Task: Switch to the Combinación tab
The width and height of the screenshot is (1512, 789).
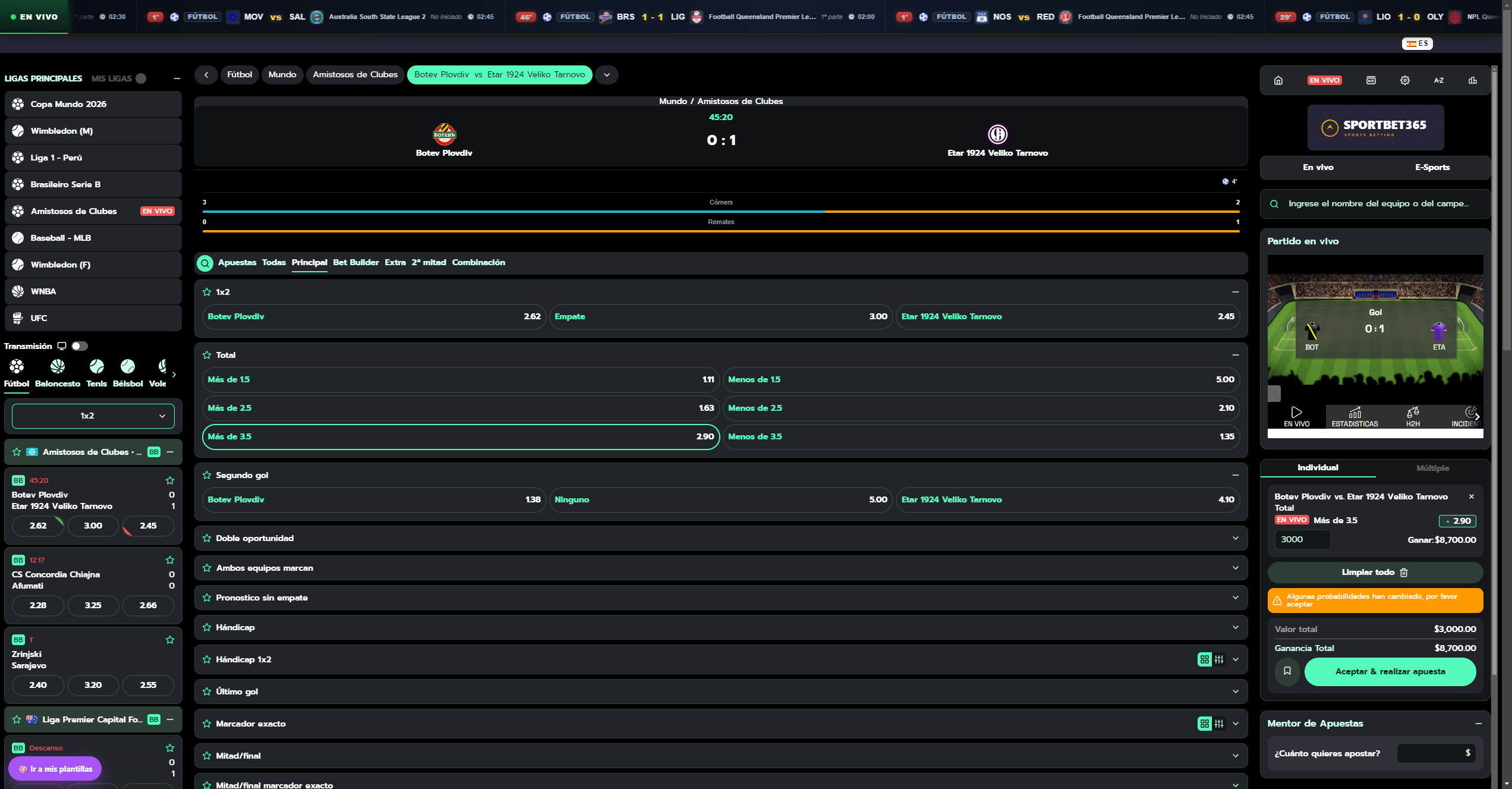Action: [478, 263]
